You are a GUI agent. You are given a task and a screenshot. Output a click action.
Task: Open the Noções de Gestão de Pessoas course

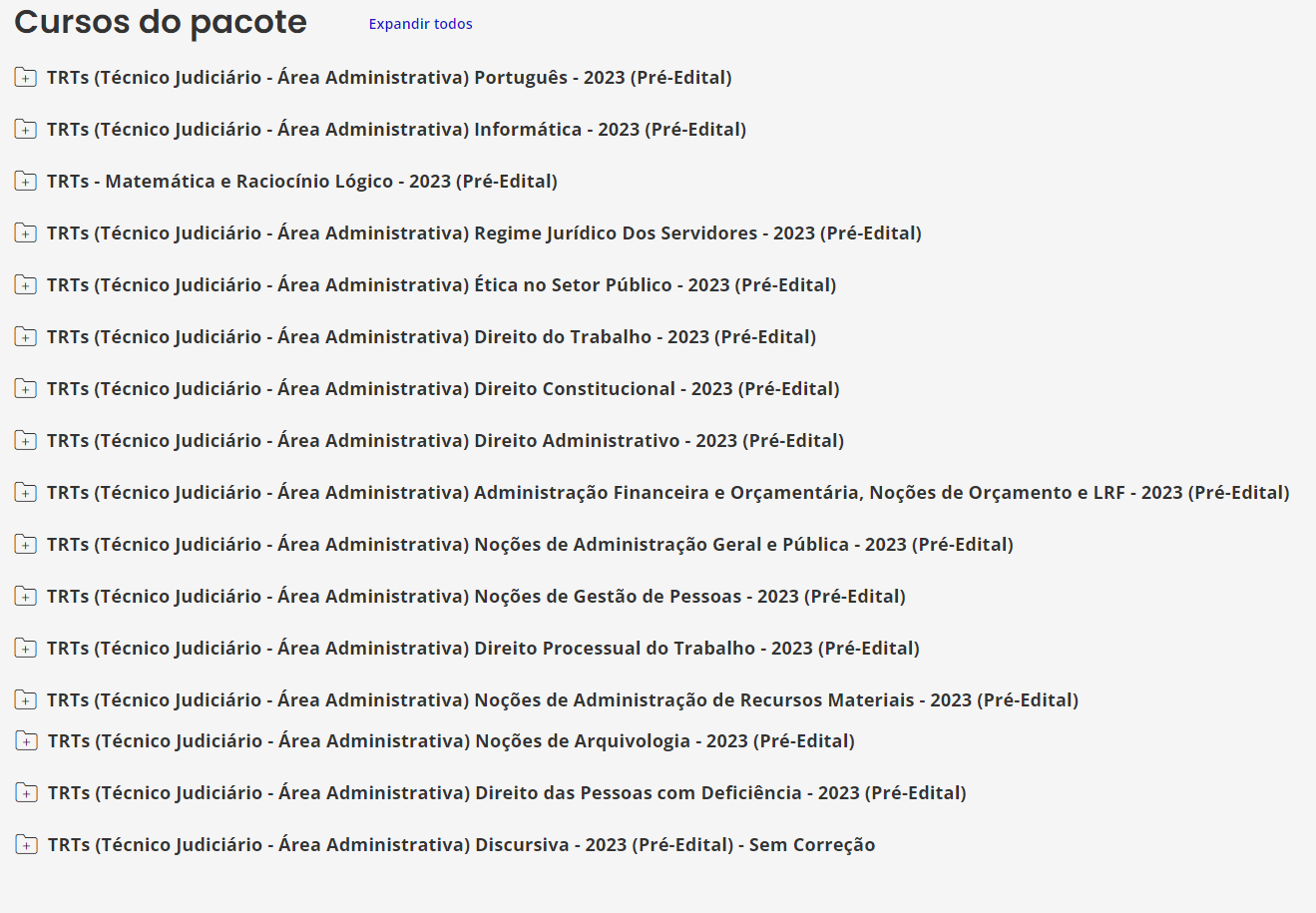tap(476, 597)
